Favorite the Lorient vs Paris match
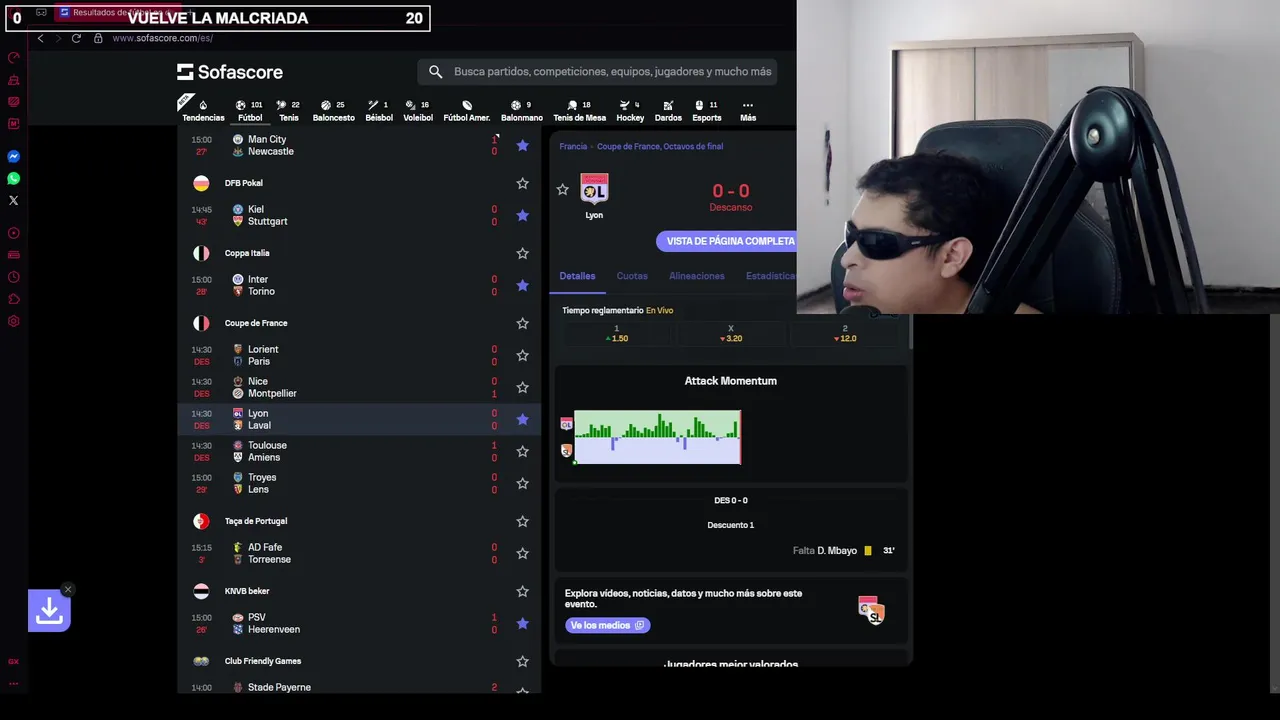This screenshot has width=1280, height=720. point(522,355)
